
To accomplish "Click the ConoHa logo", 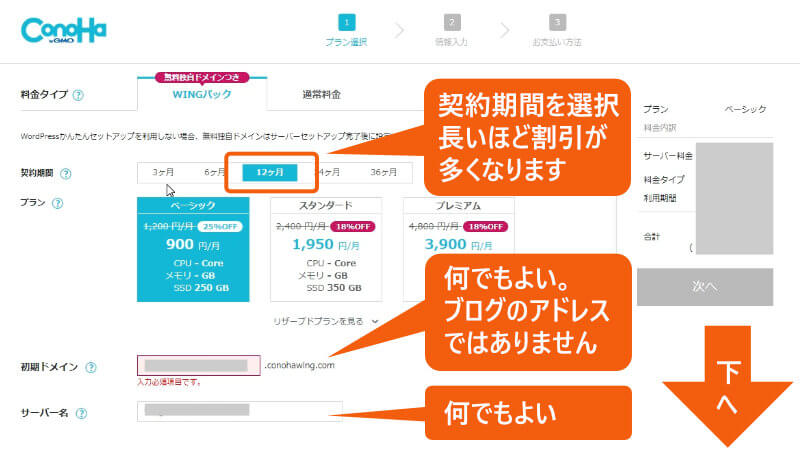I will 64,31.
